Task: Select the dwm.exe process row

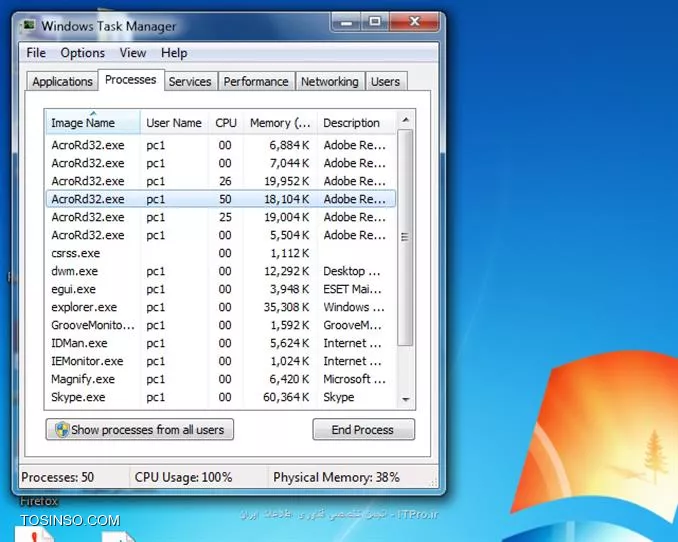Action: [x=221, y=271]
